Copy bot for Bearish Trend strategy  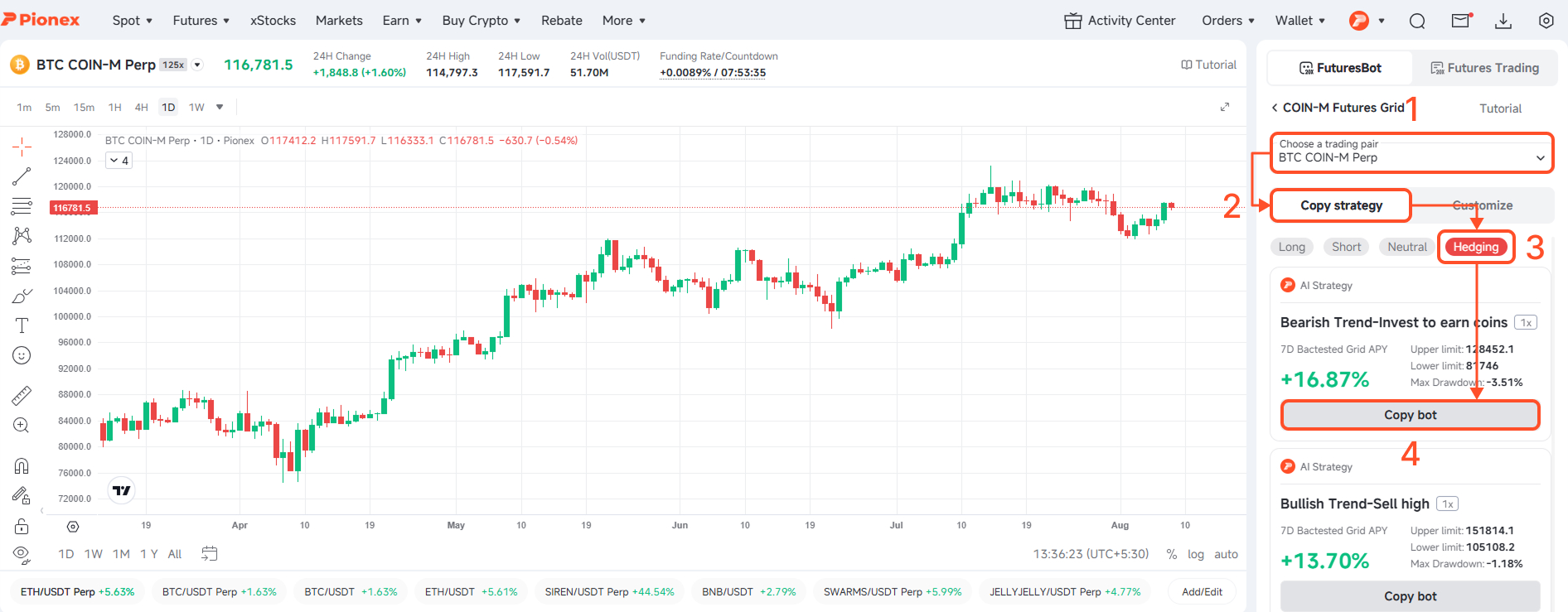click(1410, 415)
